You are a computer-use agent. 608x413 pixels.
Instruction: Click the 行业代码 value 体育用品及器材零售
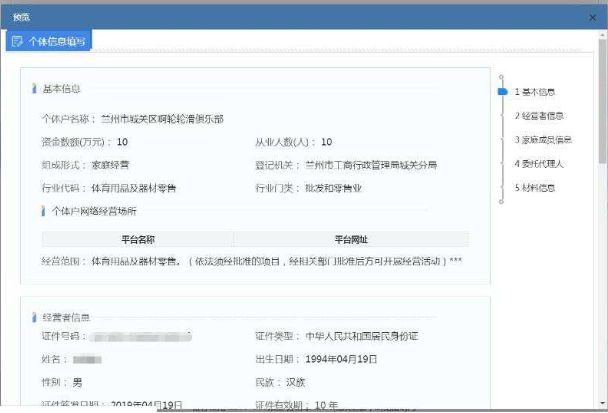point(134,188)
